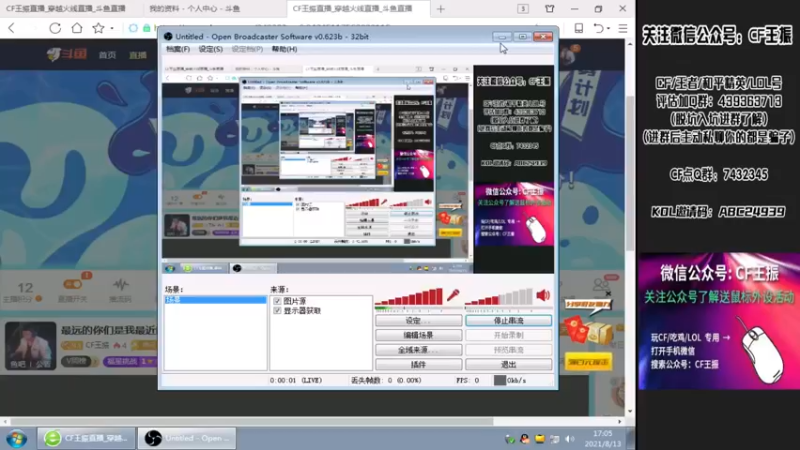
Task: Toggle the 显示器获取 source checkbox
Action: tap(277, 310)
